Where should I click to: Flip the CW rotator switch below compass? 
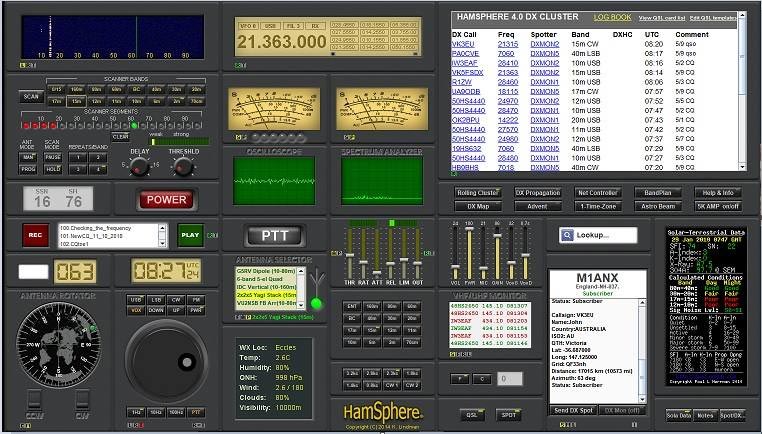click(82, 399)
